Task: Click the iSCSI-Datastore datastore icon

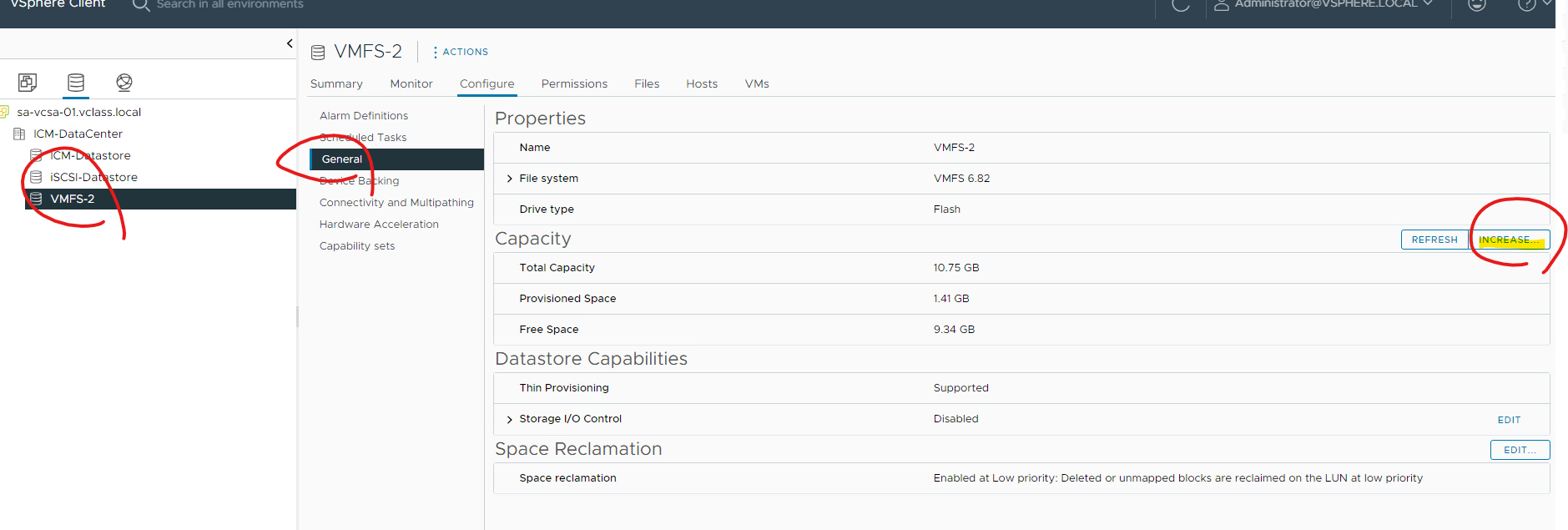Action: click(36, 177)
